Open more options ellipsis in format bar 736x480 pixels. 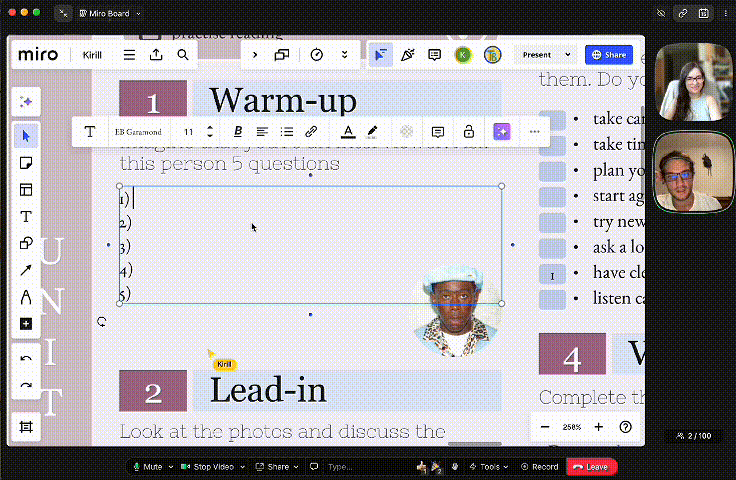(x=534, y=132)
